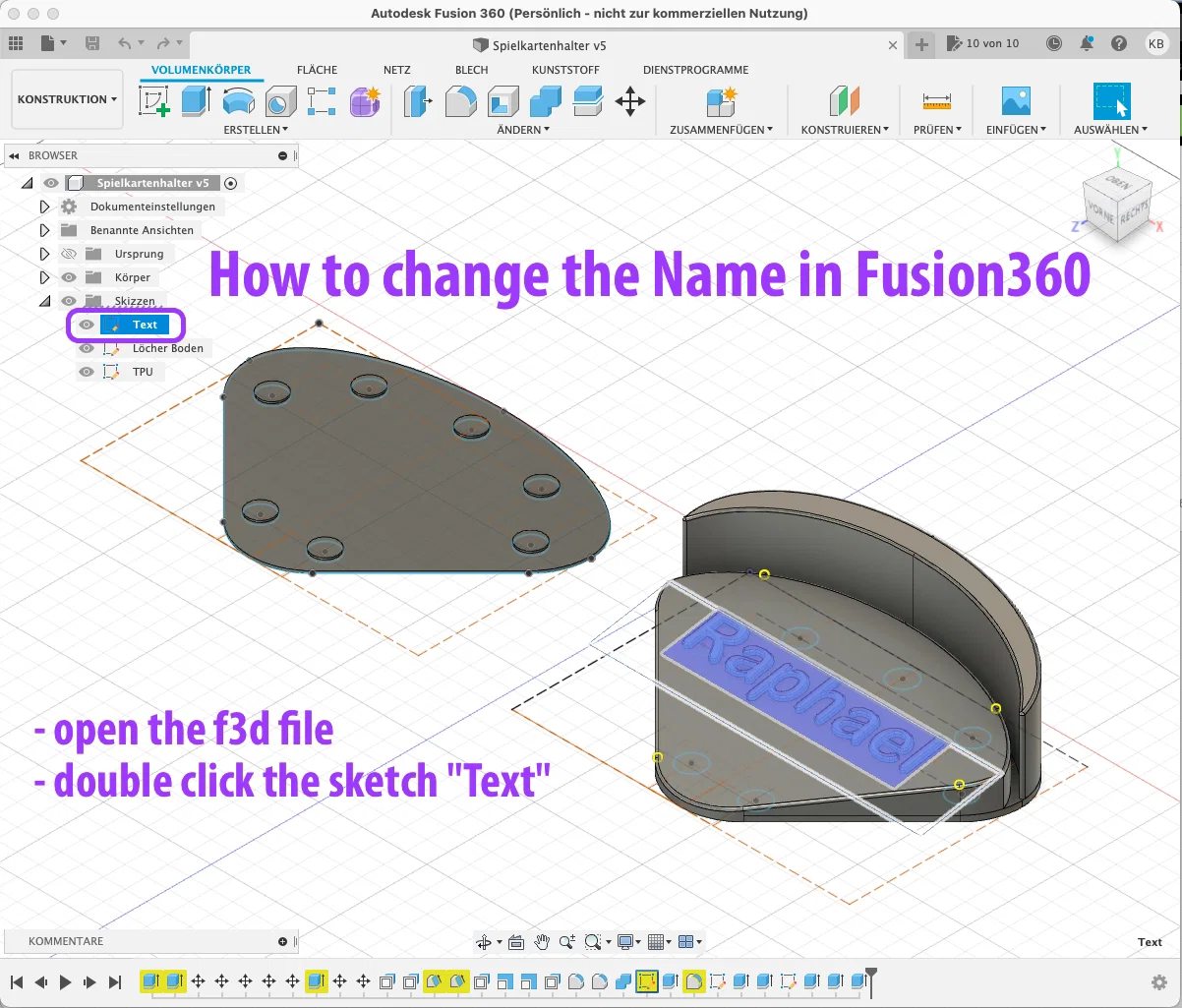Click the New Component icon
Viewport: 1182px width, 1008px height.
pos(721,101)
